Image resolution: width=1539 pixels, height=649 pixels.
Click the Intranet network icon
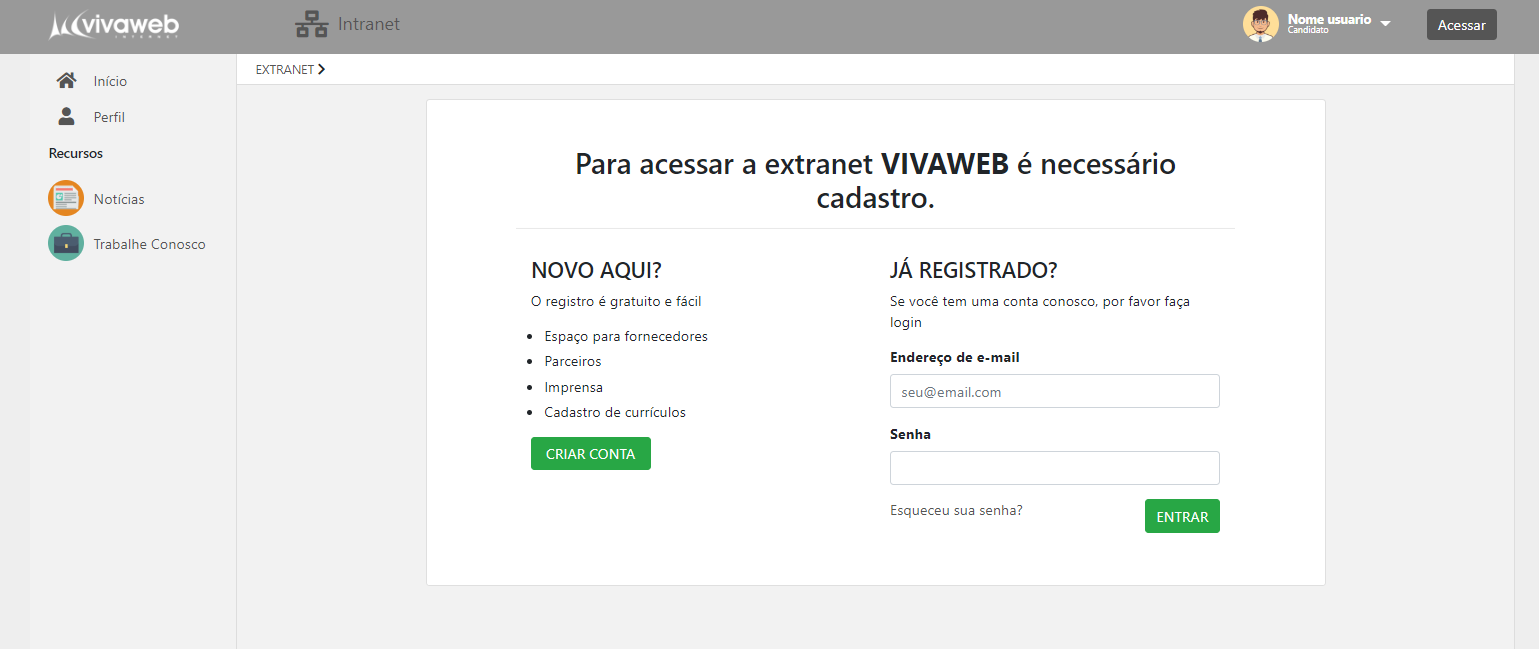312,25
